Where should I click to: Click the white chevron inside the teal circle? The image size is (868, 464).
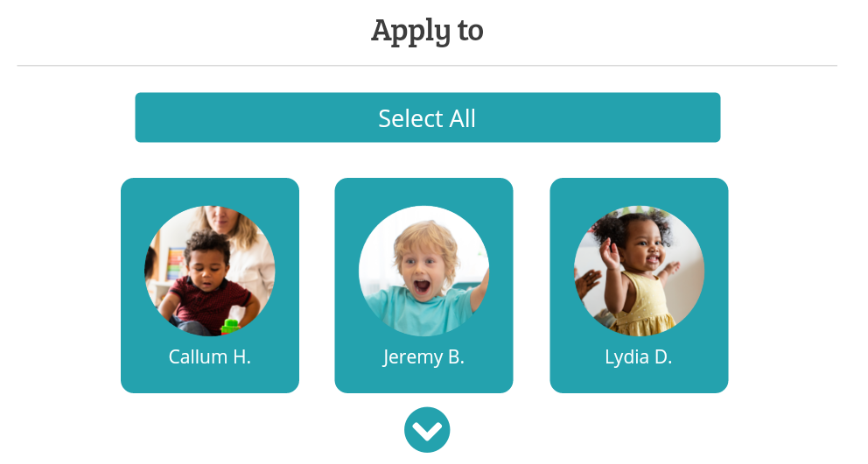tap(427, 431)
